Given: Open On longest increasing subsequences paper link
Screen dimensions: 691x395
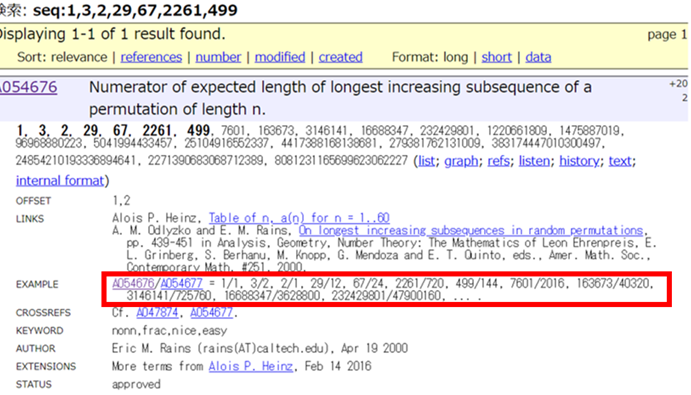Looking at the screenshot, I should (471, 231).
